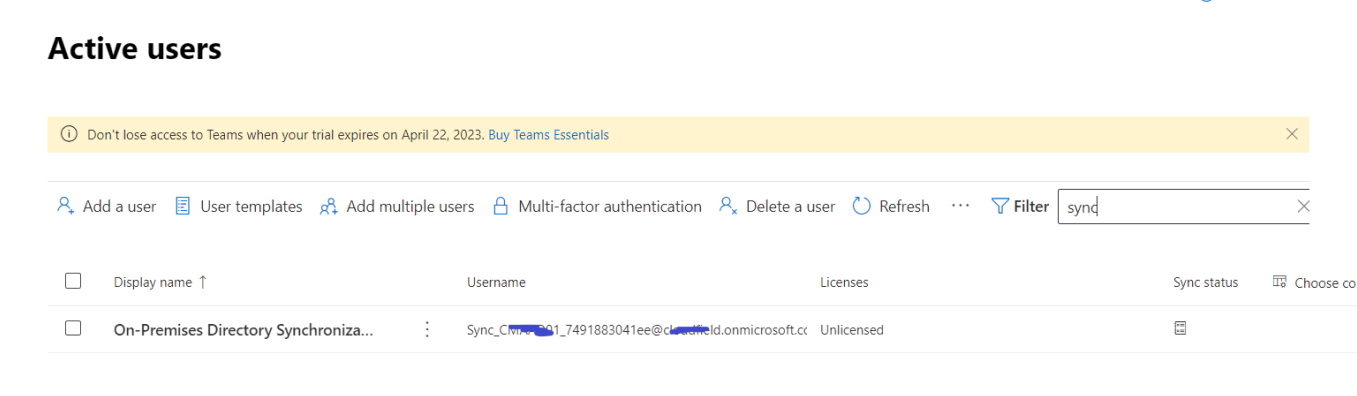Open User templates
Screen dimensions: 1357x396
[239, 206]
